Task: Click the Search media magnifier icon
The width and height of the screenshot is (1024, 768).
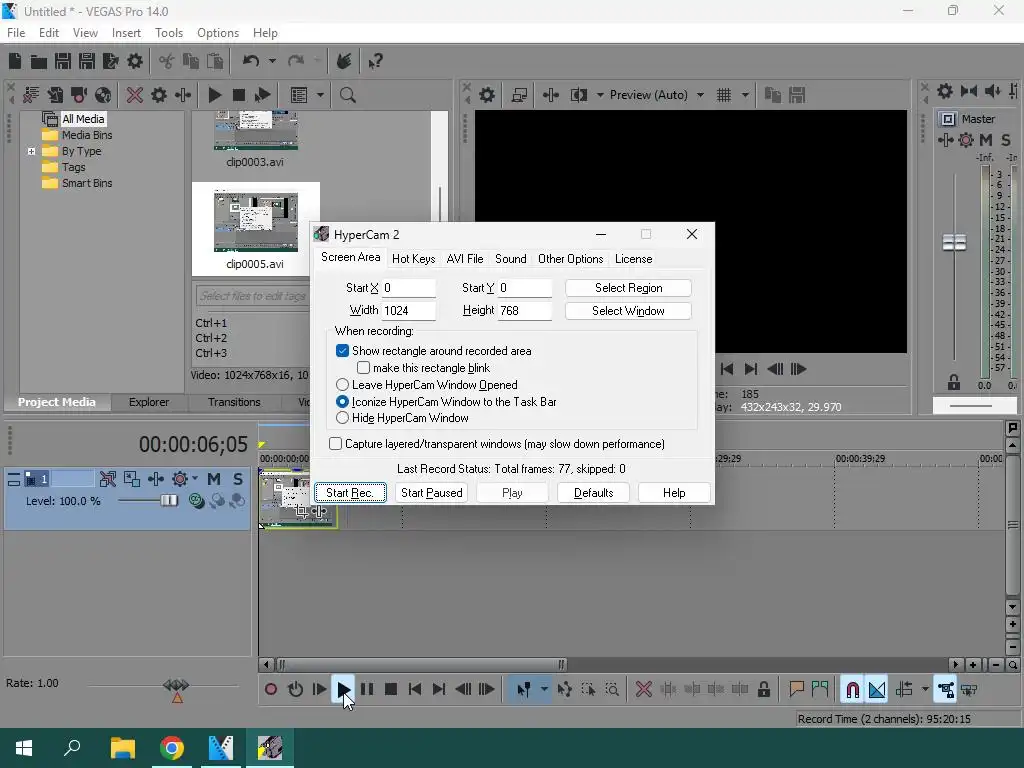Action: pos(347,95)
